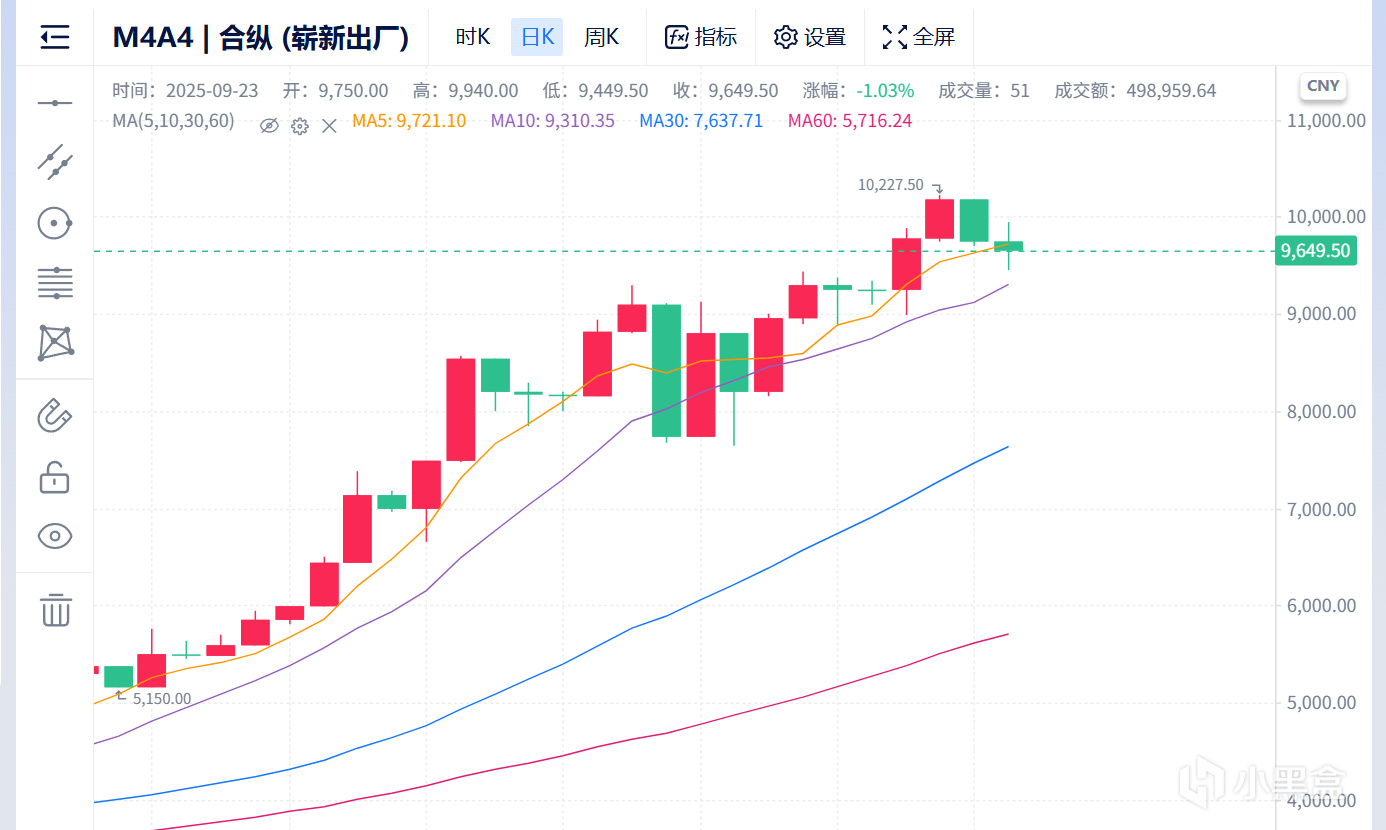The width and height of the screenshot is (1386, 830).
Task: Switch to 周K weekly chart
Action: click(601, 38)
